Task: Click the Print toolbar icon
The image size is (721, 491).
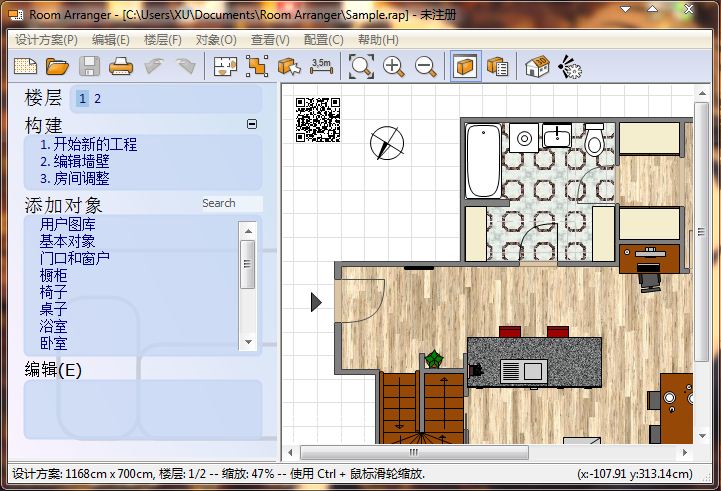Action: click(121, 67)
